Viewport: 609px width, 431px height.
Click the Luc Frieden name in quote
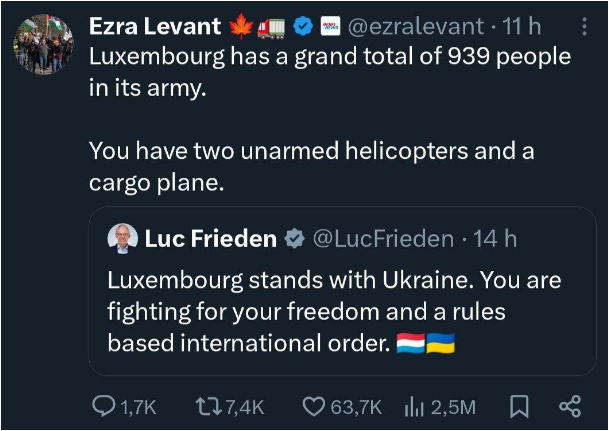pyautogui.click(x=209, y=239)
